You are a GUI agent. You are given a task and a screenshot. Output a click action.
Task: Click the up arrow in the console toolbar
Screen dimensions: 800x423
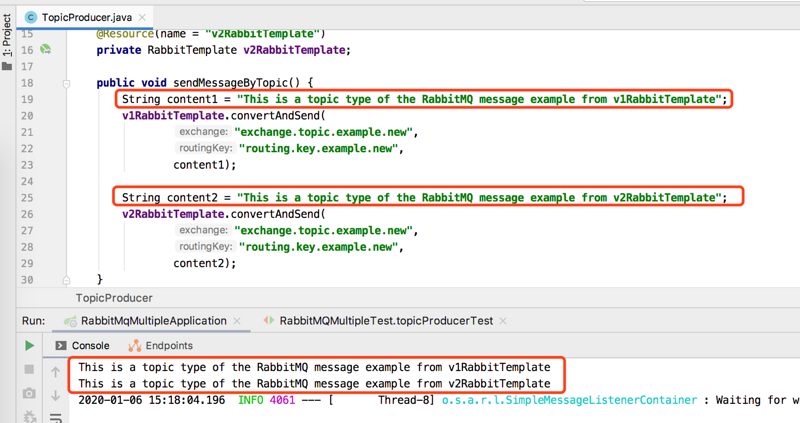56,372
